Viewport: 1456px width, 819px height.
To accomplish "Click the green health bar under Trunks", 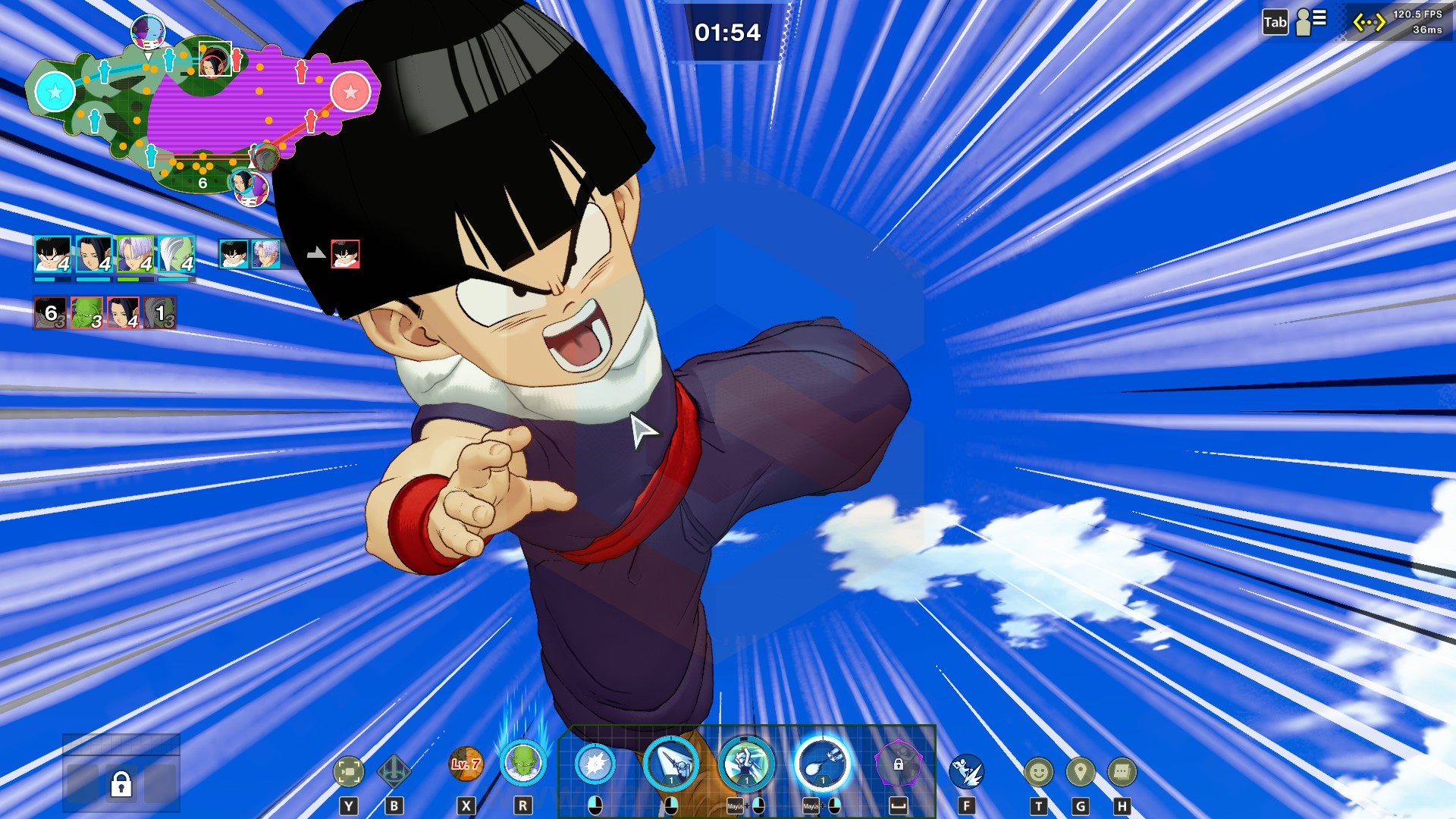I will [136, 279].
